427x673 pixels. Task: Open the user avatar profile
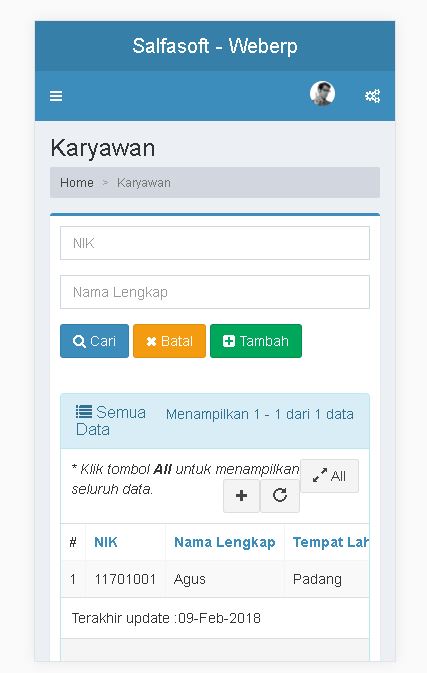[322, 93]
